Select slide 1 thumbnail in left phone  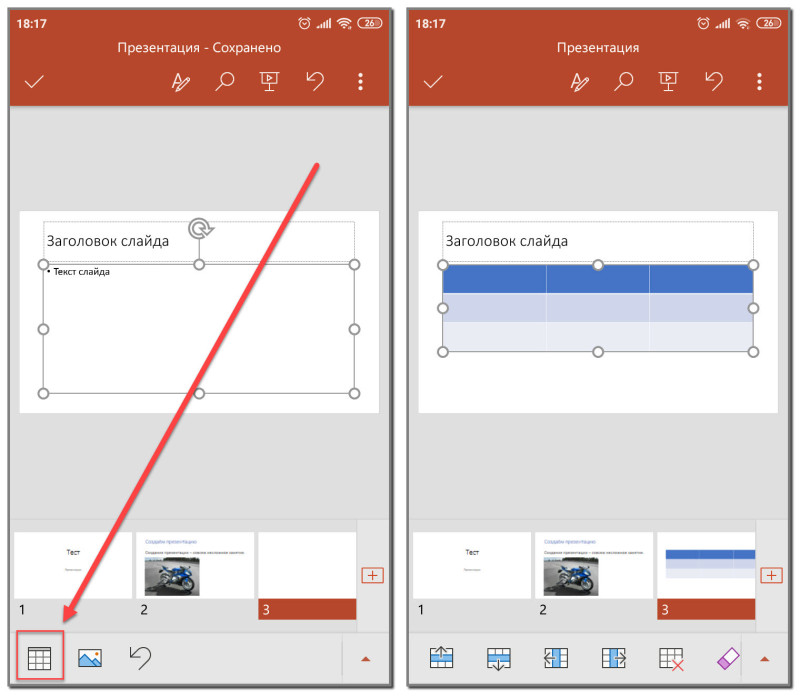pyautogui.click(x=73, y=565)
